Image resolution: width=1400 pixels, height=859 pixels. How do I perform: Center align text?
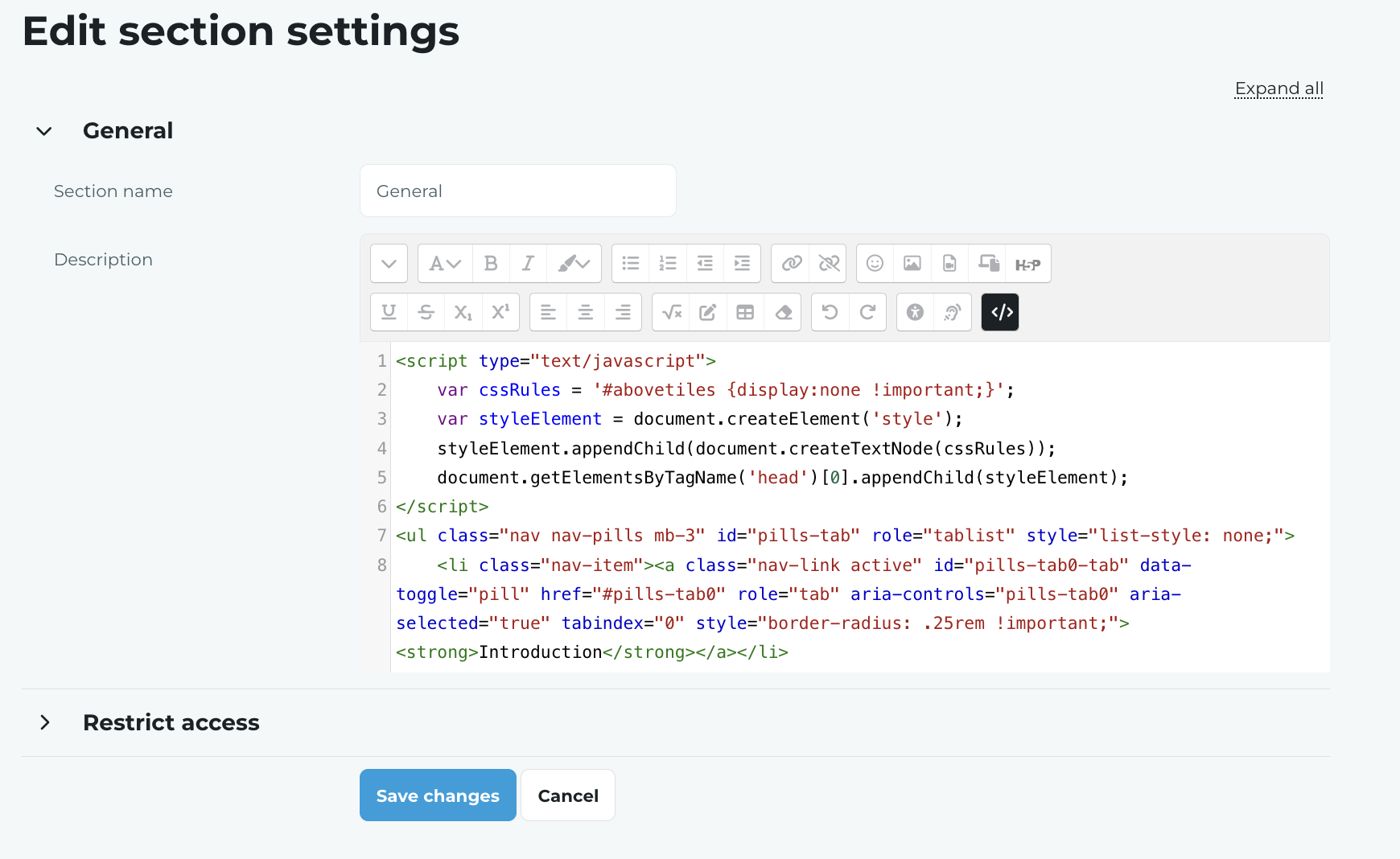[x=585, y=312]
